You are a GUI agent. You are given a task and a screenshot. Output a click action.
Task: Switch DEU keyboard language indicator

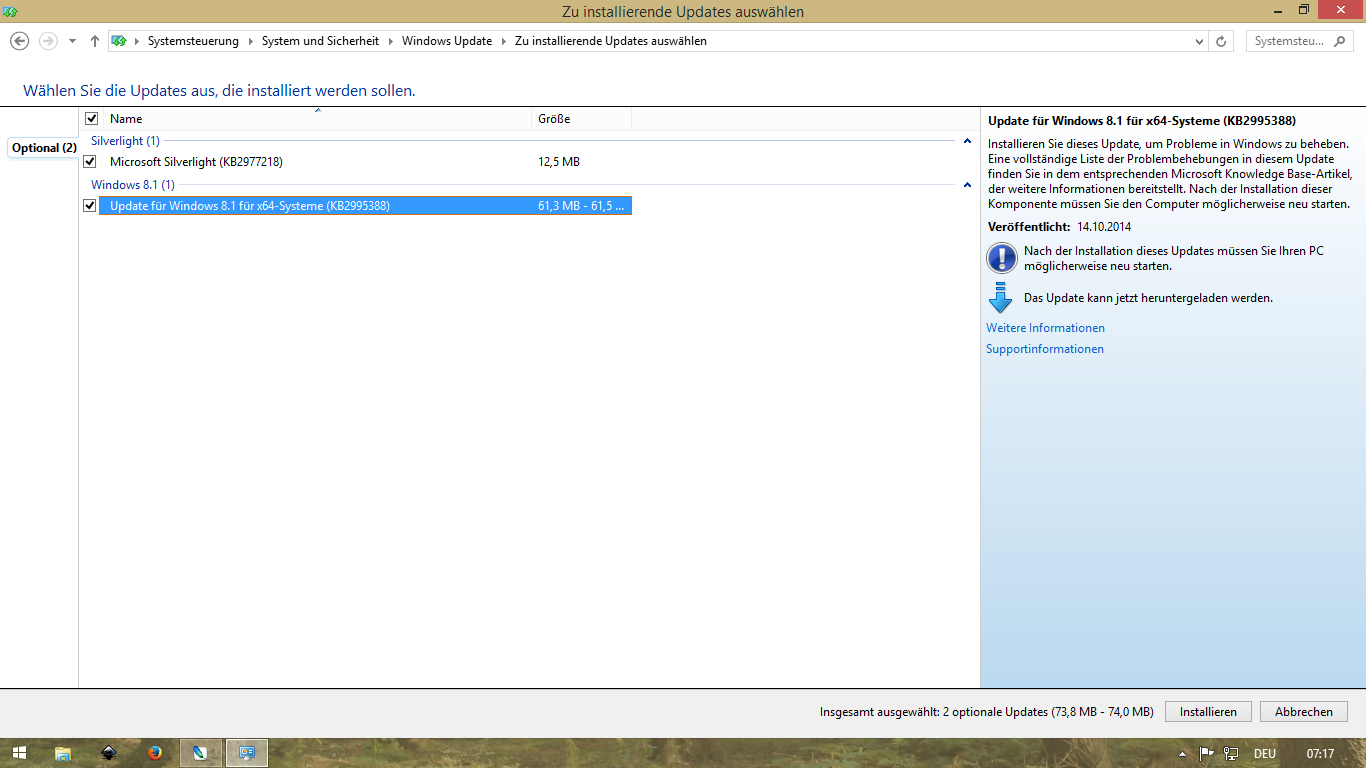[1264, 753]
